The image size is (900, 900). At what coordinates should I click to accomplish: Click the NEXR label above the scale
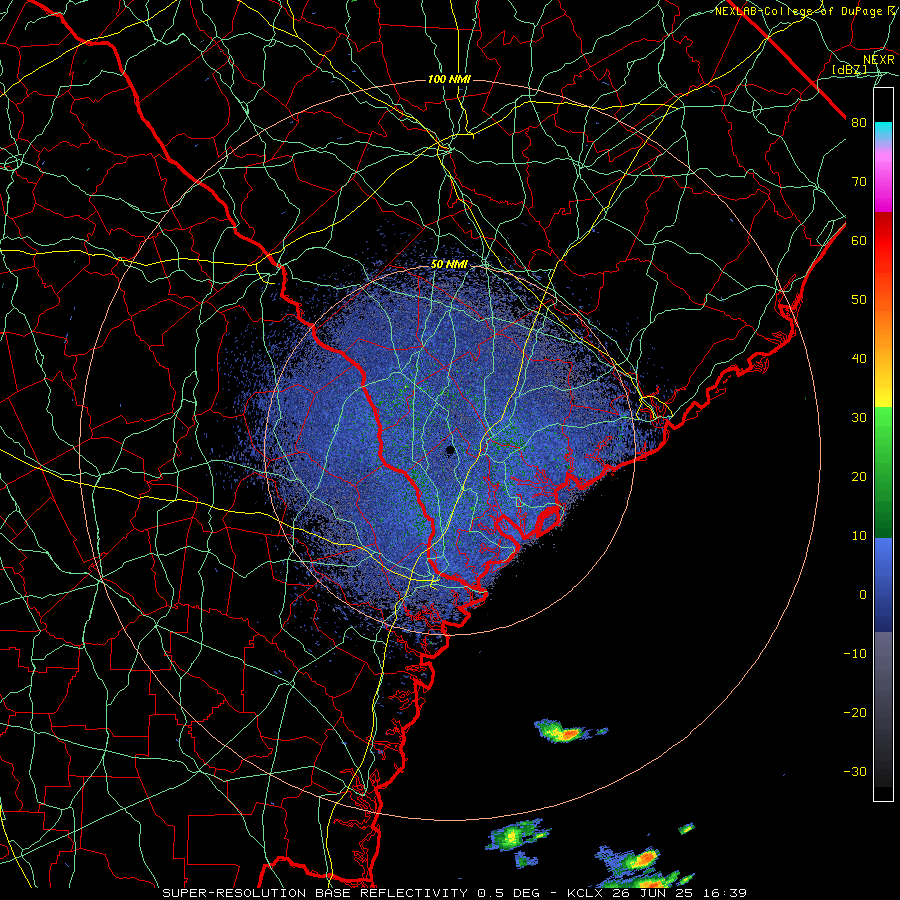tap(879, 60)
